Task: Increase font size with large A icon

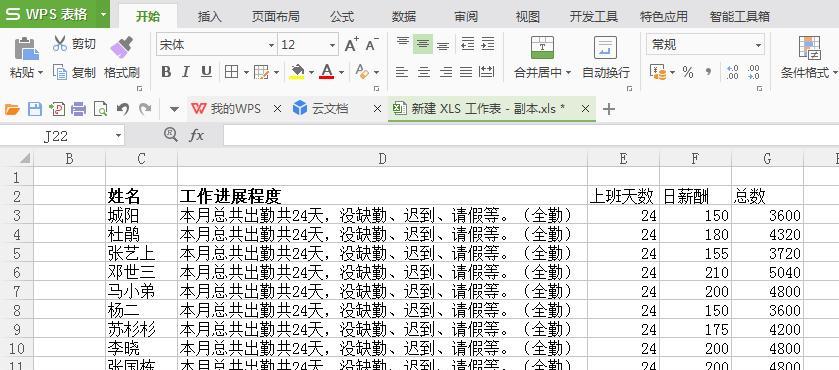Action: pos(352,44)
